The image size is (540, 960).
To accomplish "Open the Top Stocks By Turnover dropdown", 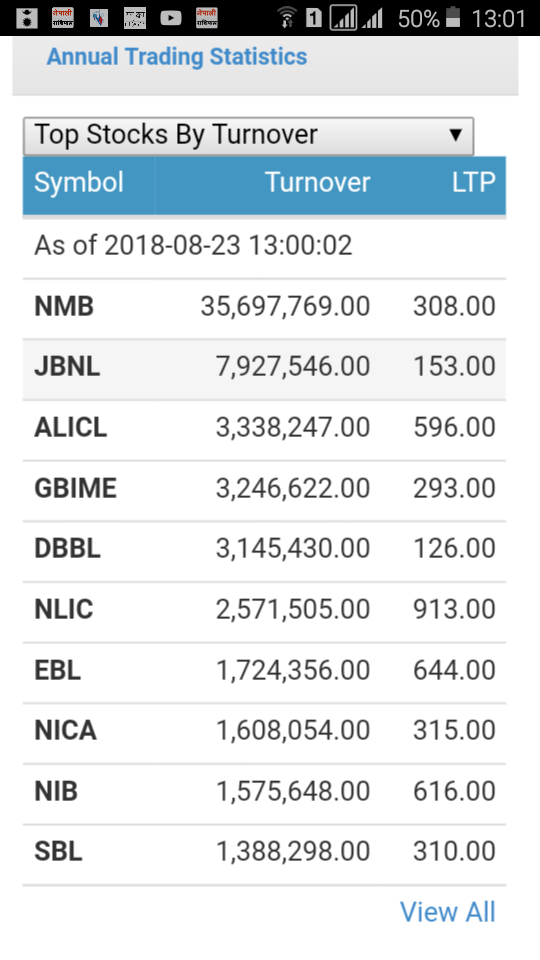I will (x=249, y=136).
